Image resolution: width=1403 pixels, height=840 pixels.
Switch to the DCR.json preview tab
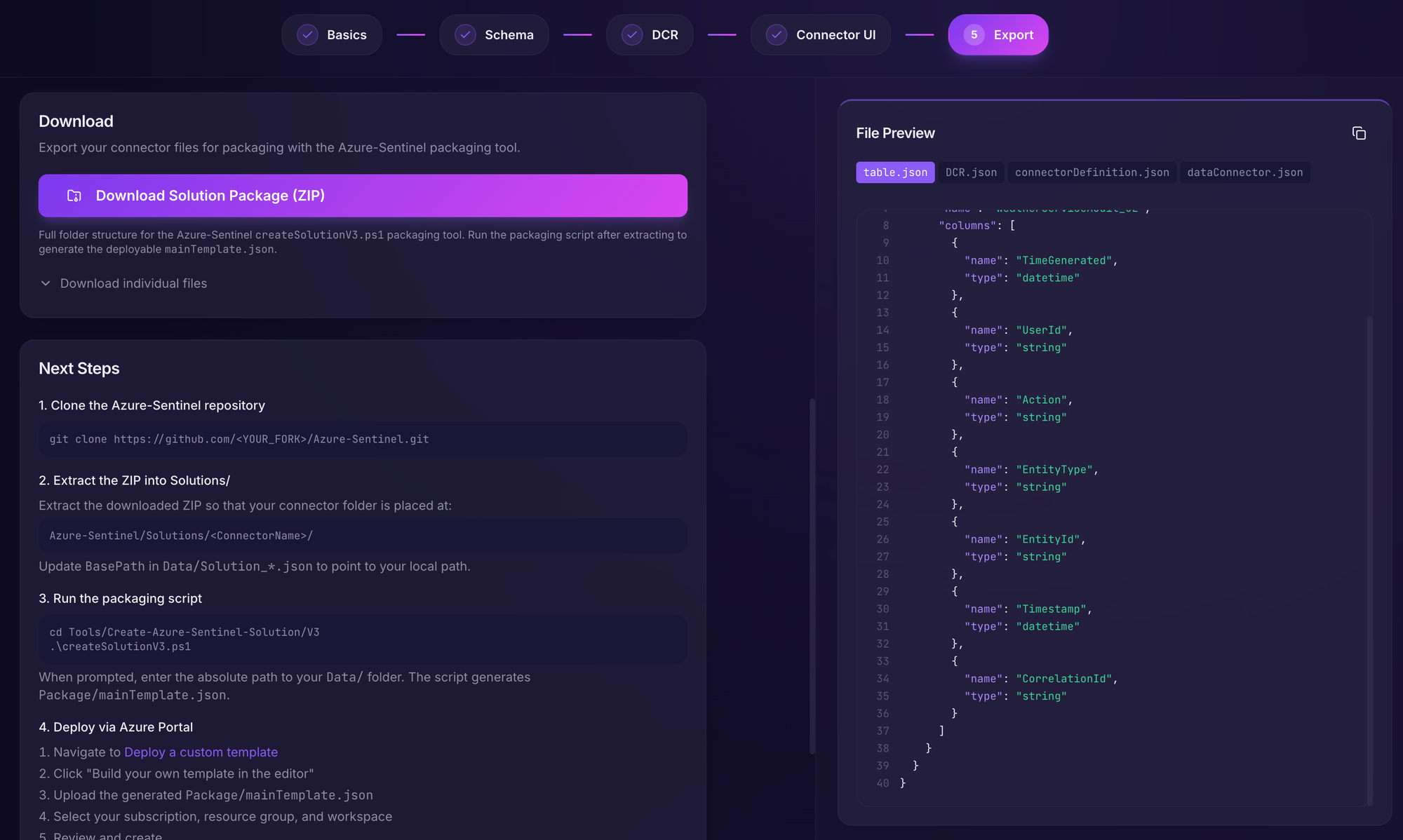click(971, 172)
